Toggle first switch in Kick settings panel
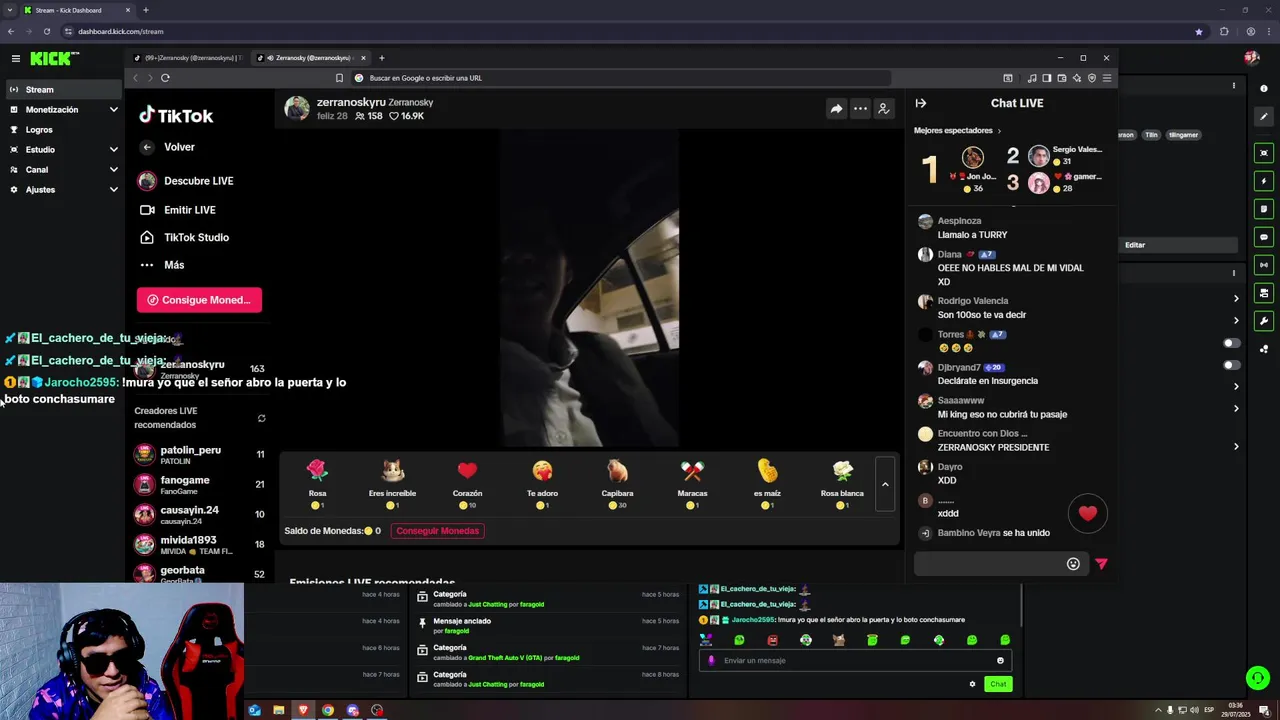Viewport: 1280px width, 720px height. [x=1231, y=343]
